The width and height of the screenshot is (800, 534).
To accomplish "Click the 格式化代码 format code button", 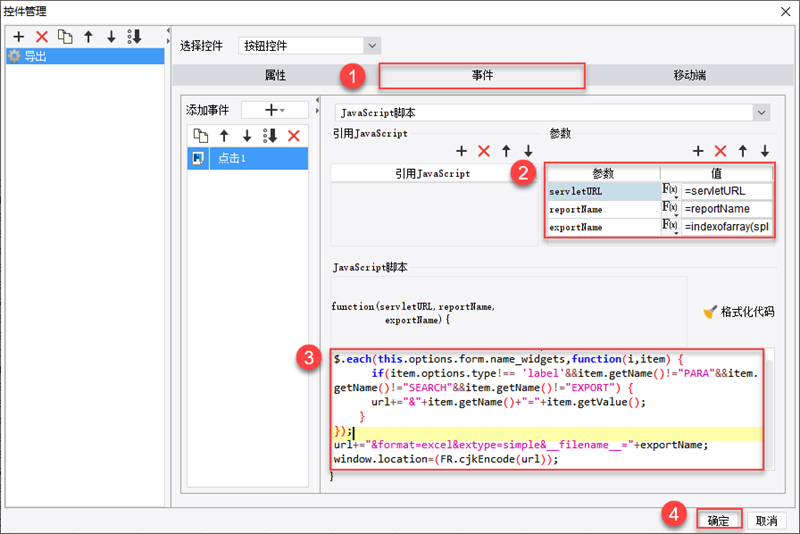I will (739, 312).
